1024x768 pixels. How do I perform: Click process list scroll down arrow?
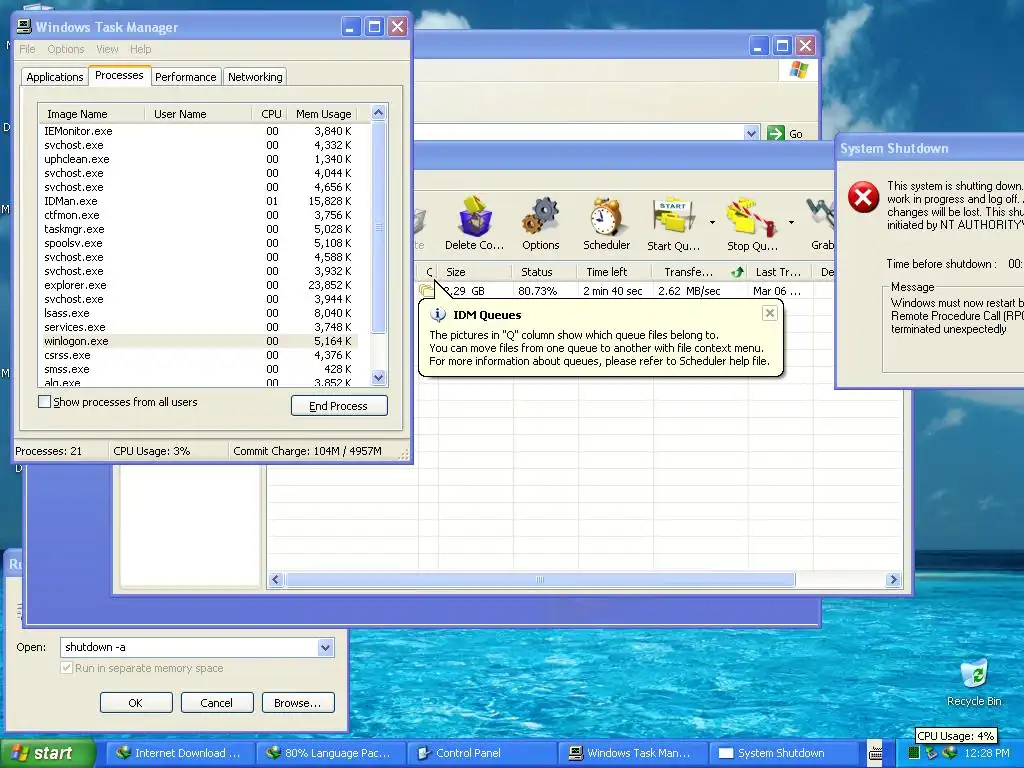(x=379, y=377)
